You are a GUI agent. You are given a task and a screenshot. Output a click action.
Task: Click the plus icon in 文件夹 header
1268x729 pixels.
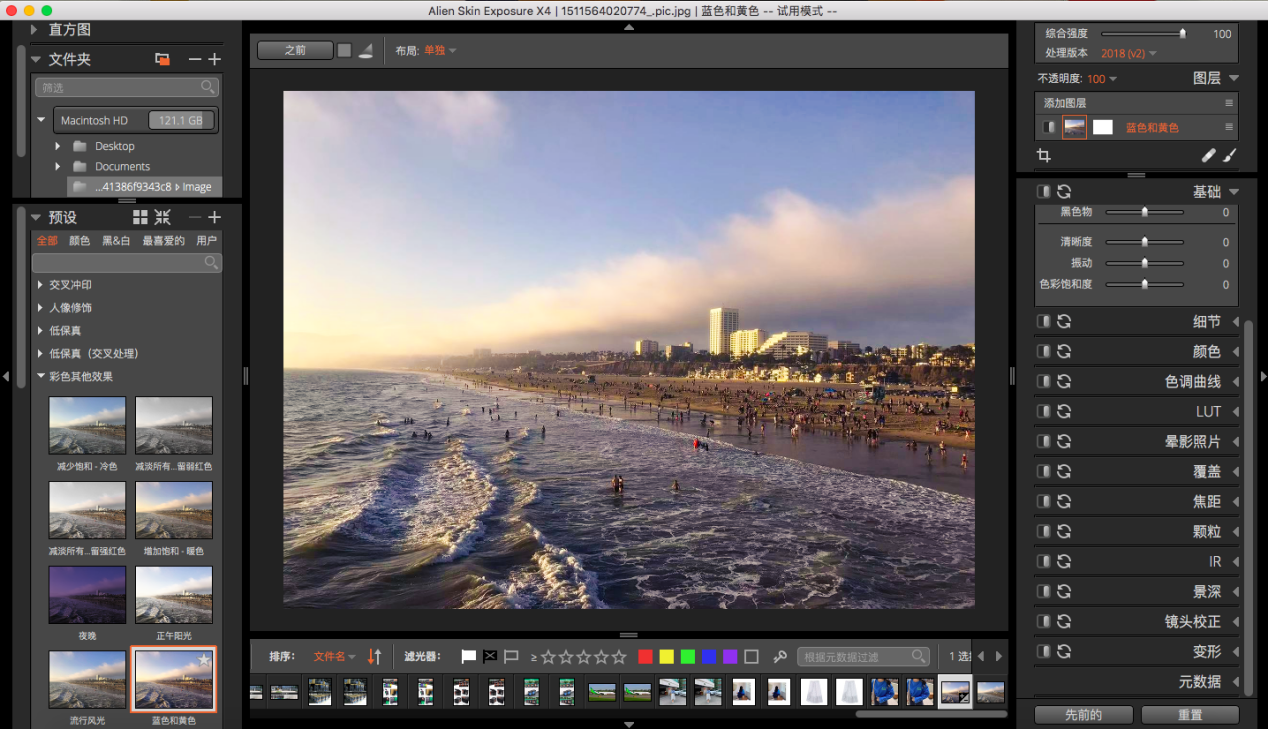pos(214,60)
